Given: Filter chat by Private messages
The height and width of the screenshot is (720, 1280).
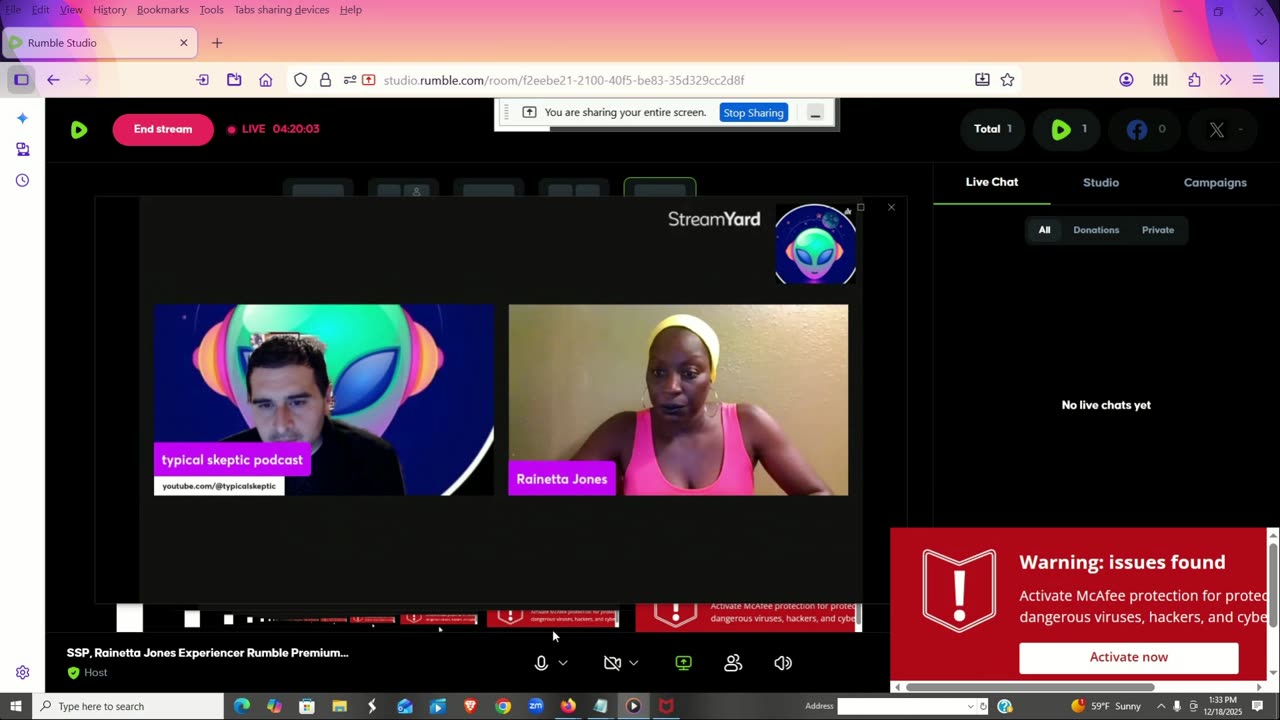Looking at the screenshot, I should tap(1158, 230).
